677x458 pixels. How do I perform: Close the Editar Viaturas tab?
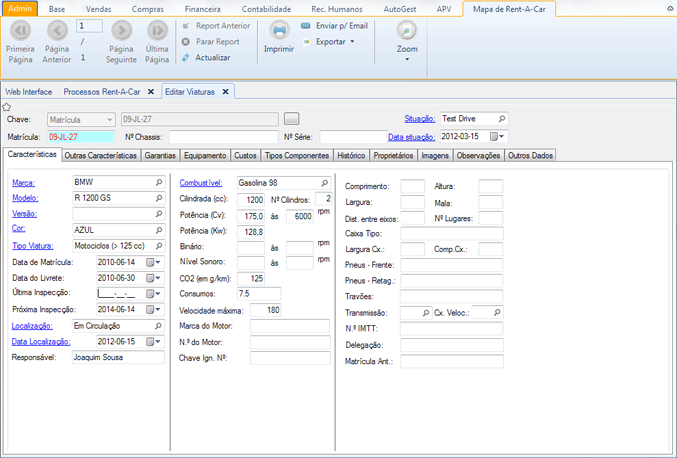point(226,91)
